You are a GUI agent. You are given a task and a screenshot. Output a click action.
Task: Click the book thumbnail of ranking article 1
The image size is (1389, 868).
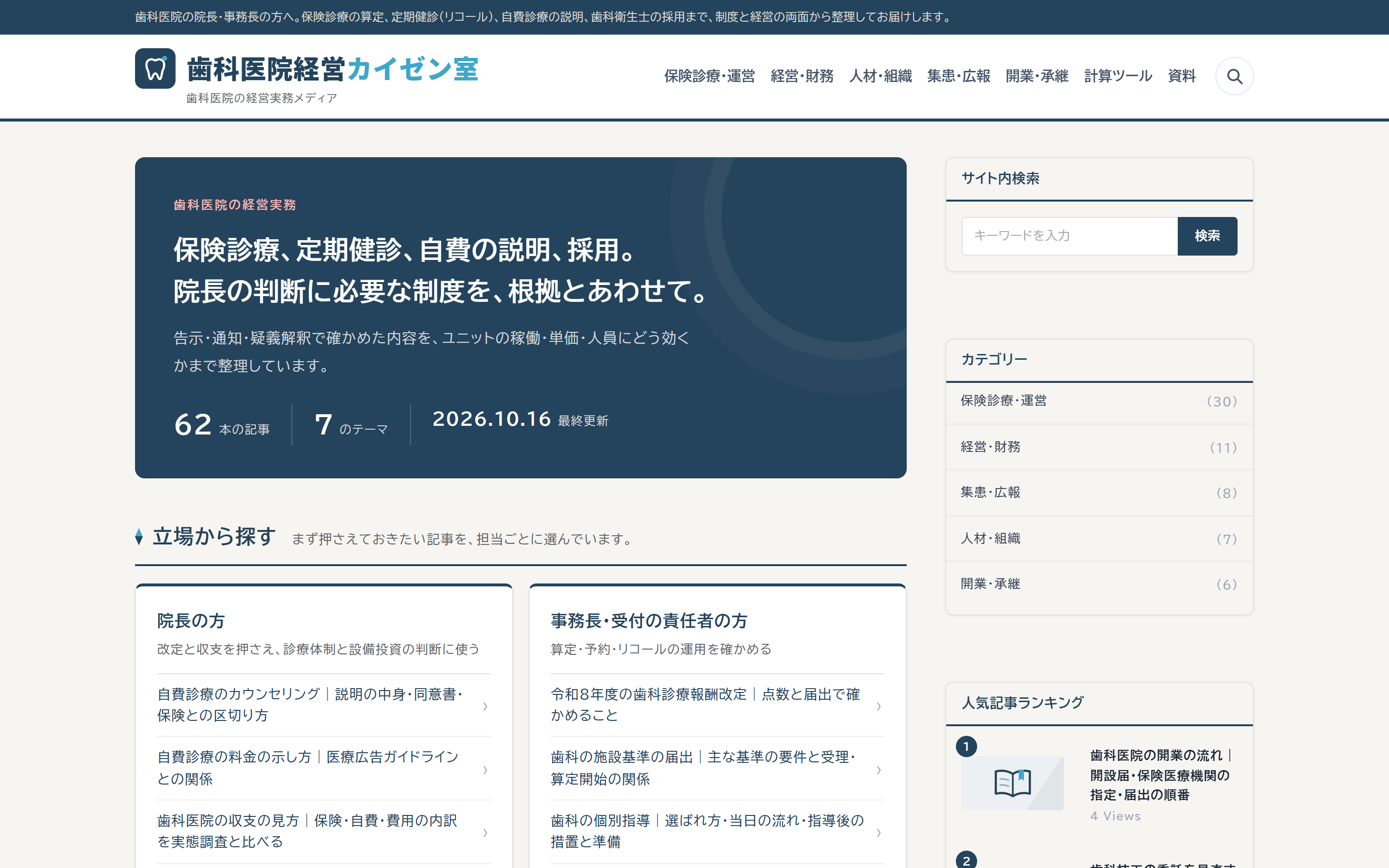tap(1012, 783)
